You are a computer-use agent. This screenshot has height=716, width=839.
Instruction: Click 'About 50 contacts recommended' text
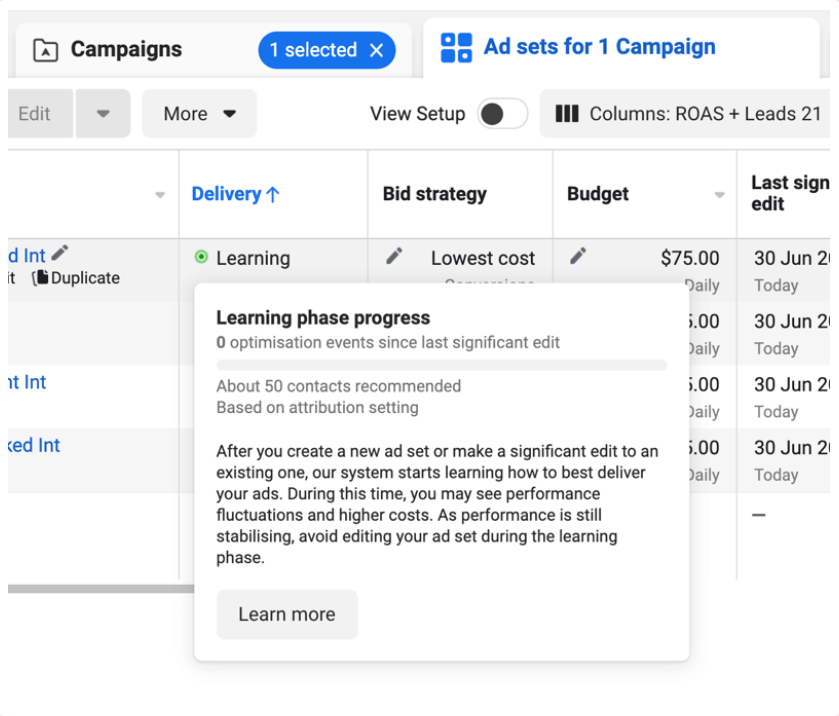[x=338, y=386]
